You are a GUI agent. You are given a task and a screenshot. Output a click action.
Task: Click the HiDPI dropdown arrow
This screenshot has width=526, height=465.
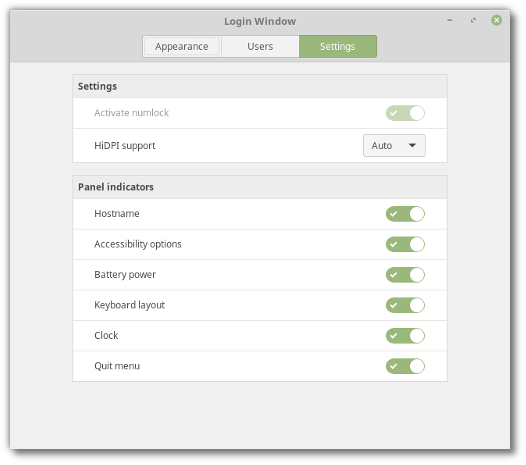point(412,146)
